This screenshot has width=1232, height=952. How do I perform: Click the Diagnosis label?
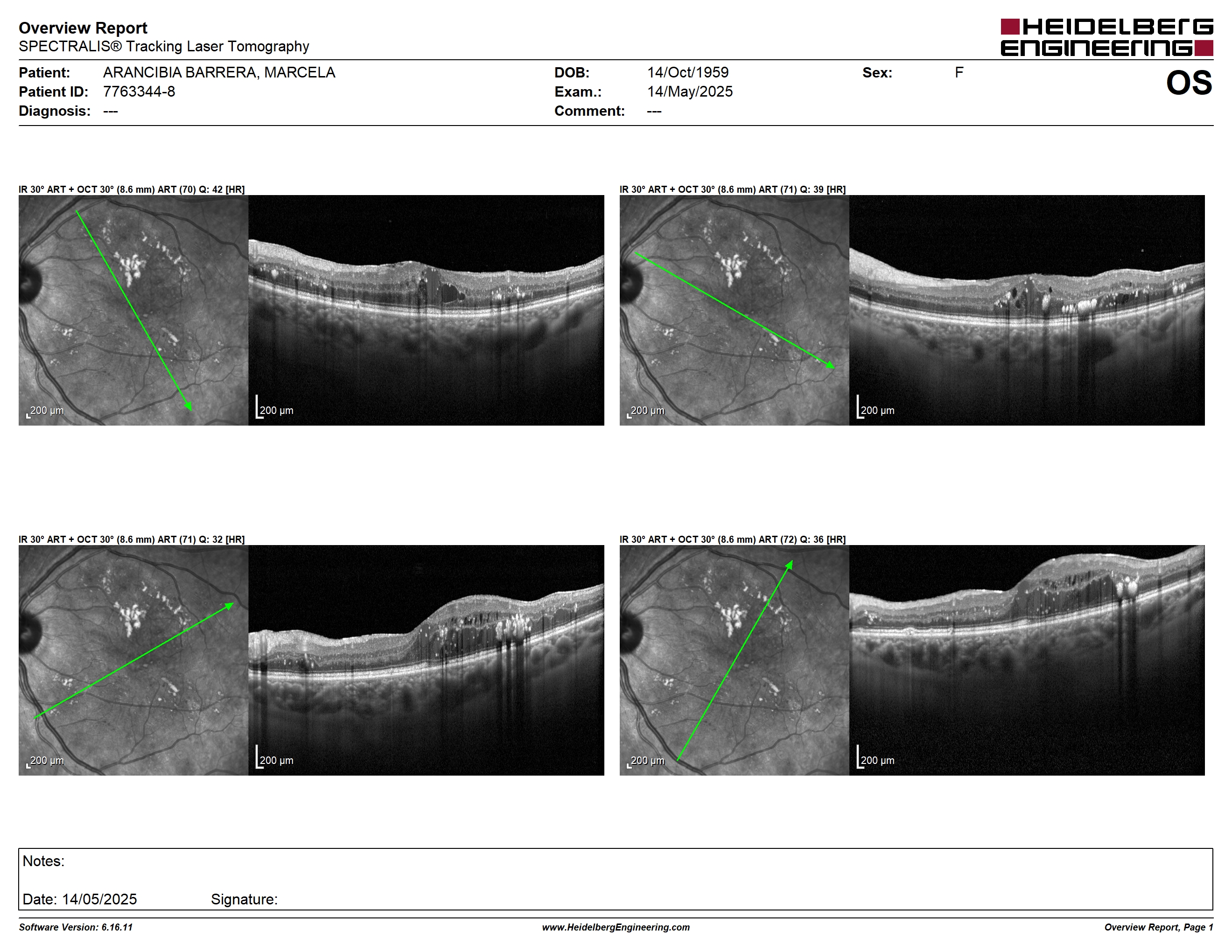point(55,111)
